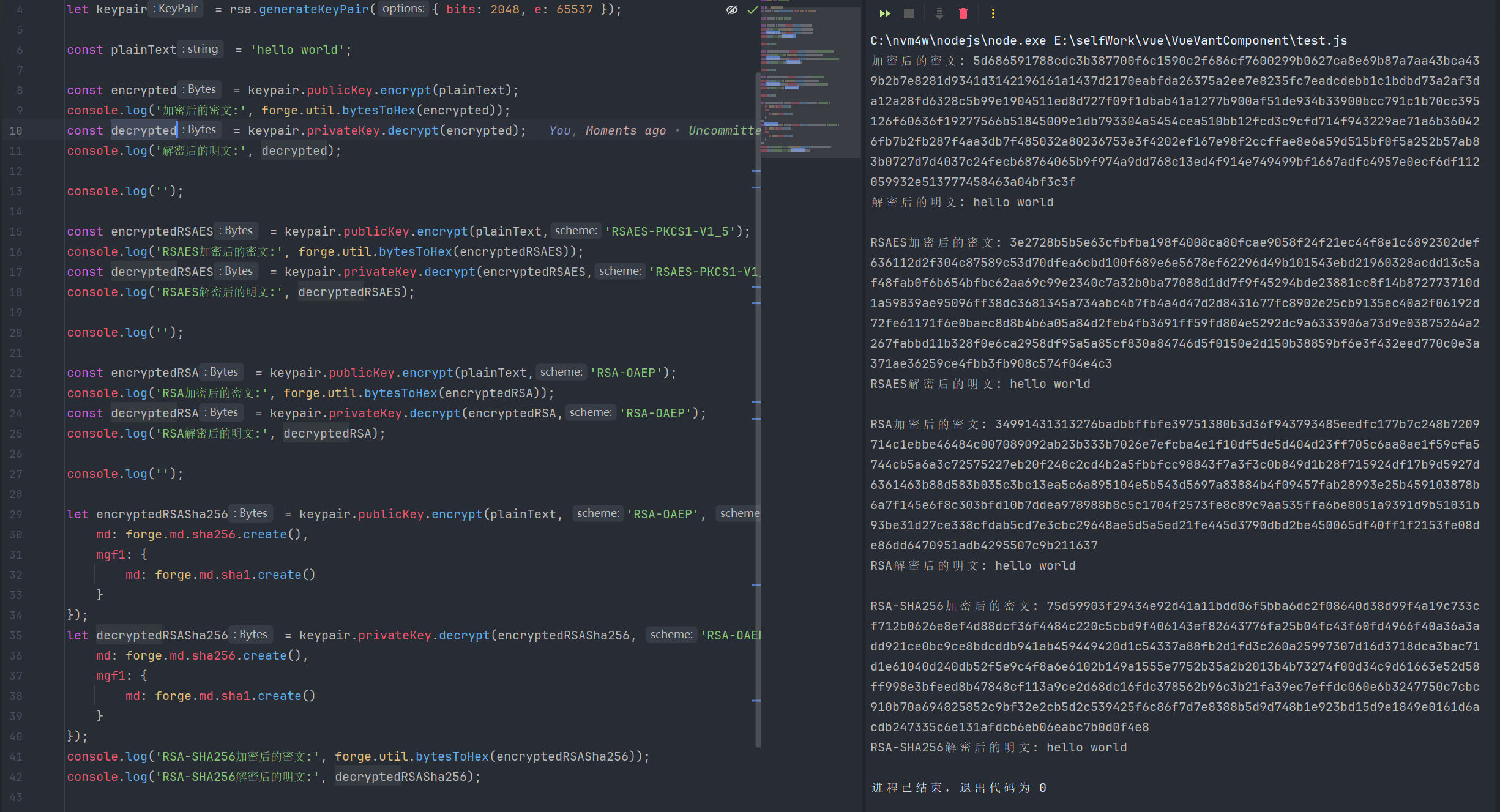The image size is (1500, 812).
Task: Click the ': KeyPair' type inlay hint
Action: point(175,9)
